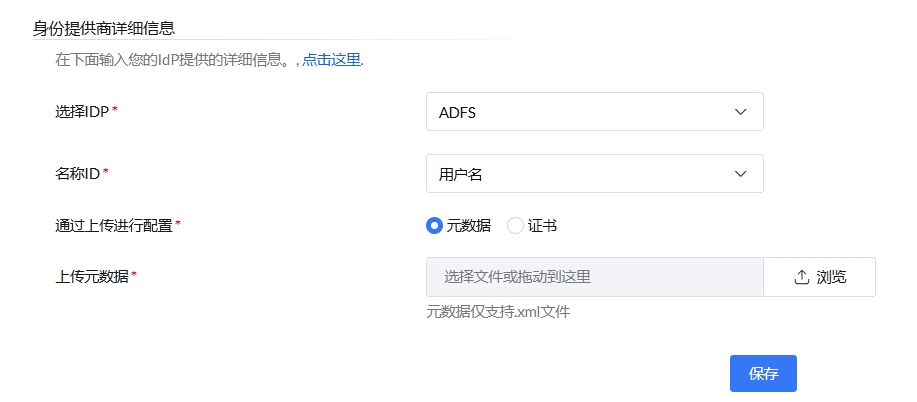This screenshot has width=917, height=402.
Task: Click the 身份提供商详细信息 section heading
Action: coord(110,28)
